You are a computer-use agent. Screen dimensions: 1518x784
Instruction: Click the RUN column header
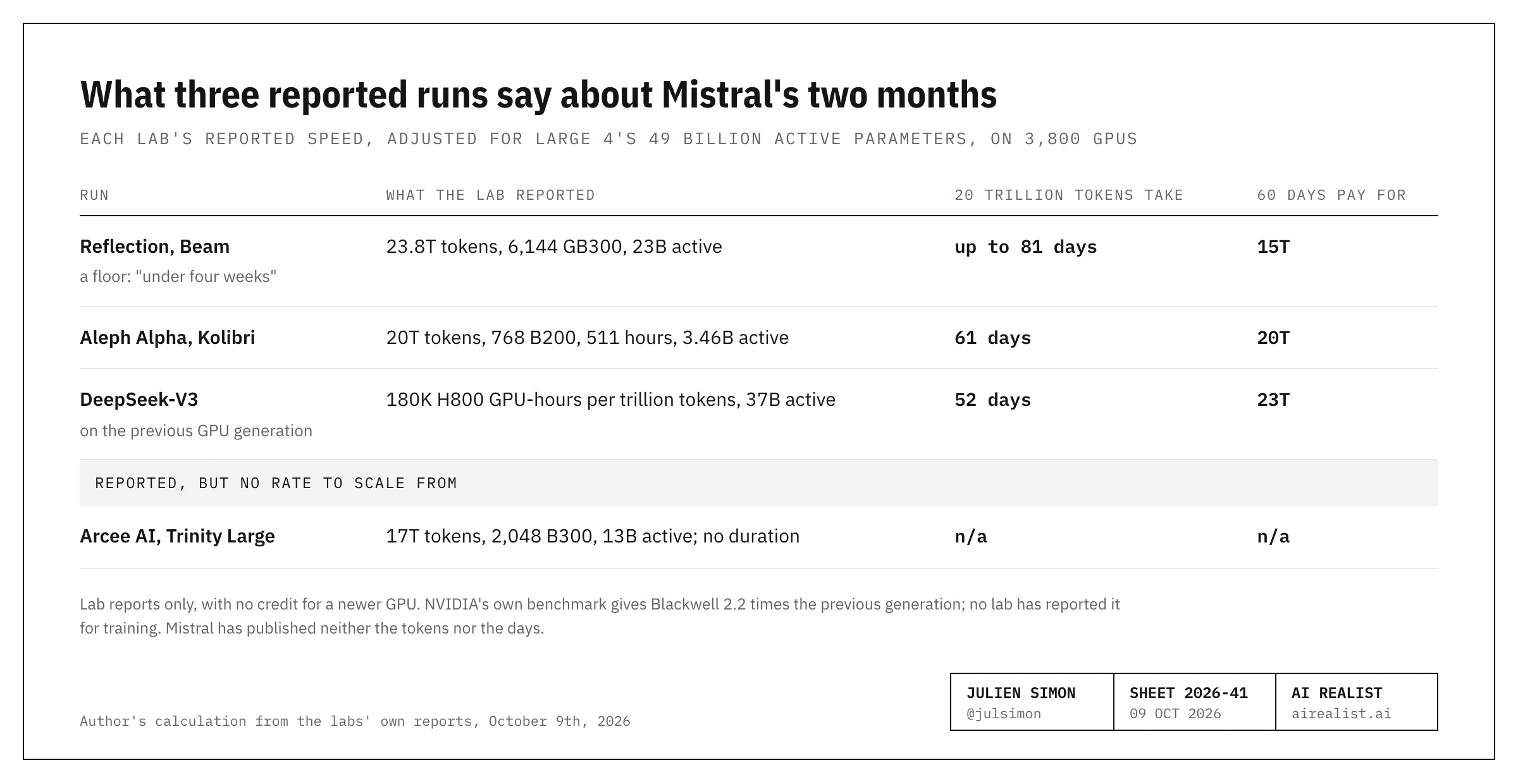(x=94, y=195)
